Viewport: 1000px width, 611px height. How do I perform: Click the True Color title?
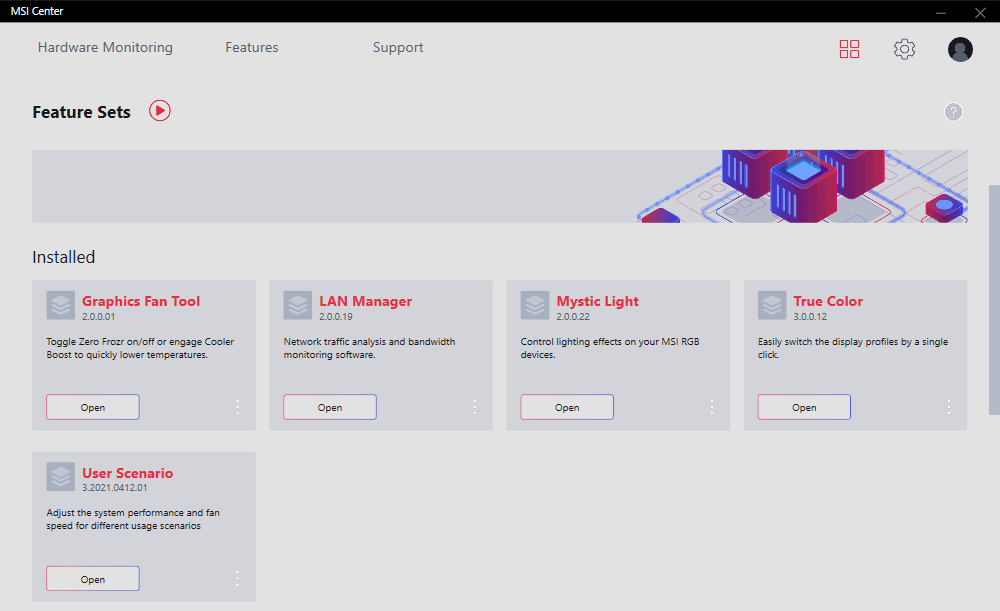pos(828,301)
